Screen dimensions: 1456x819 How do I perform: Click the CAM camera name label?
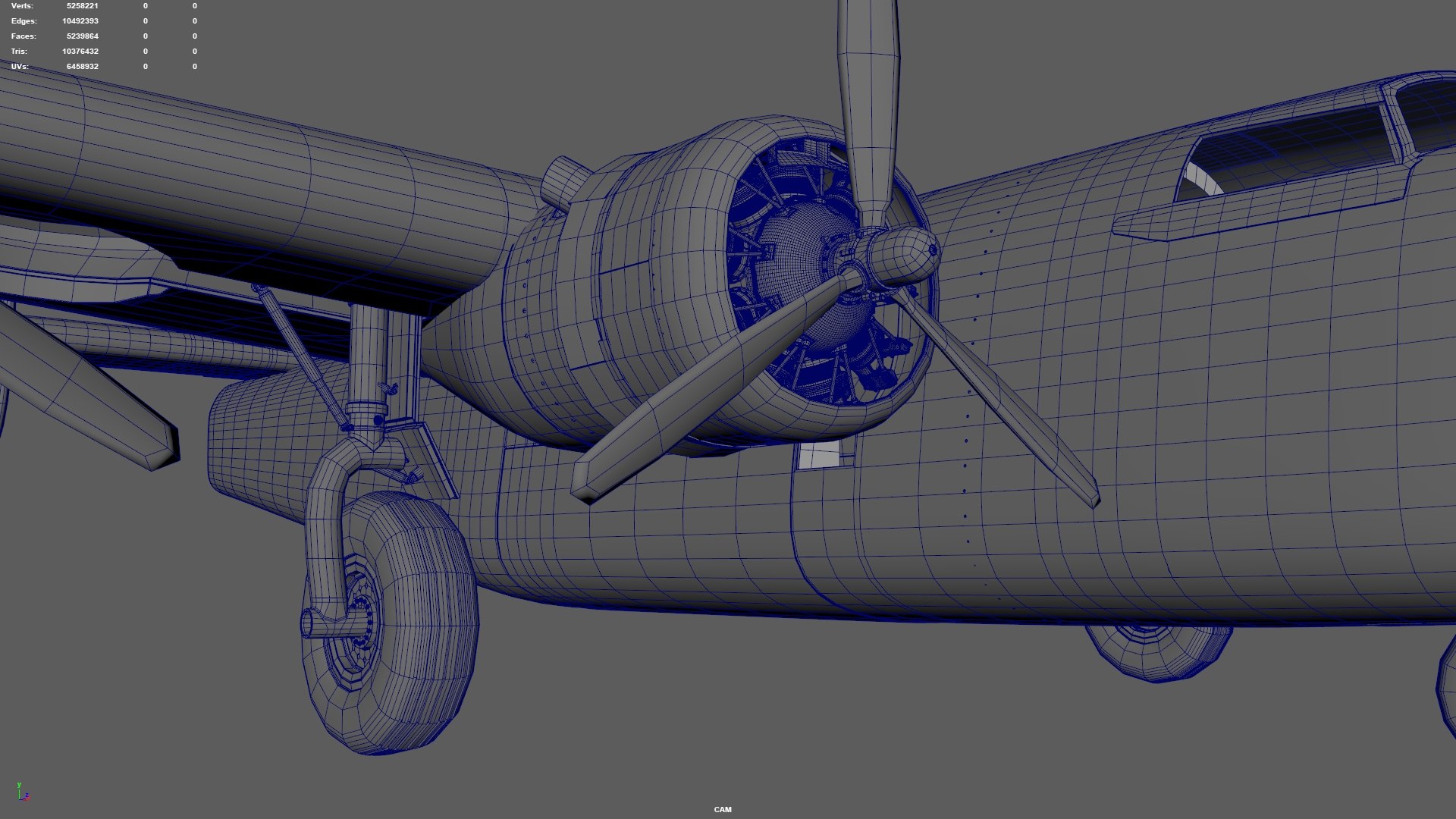click(723, 810)
